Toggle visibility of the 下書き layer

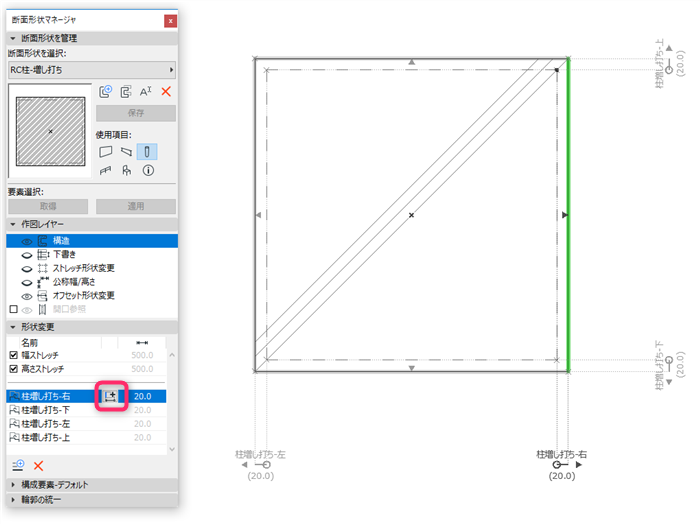27,255
